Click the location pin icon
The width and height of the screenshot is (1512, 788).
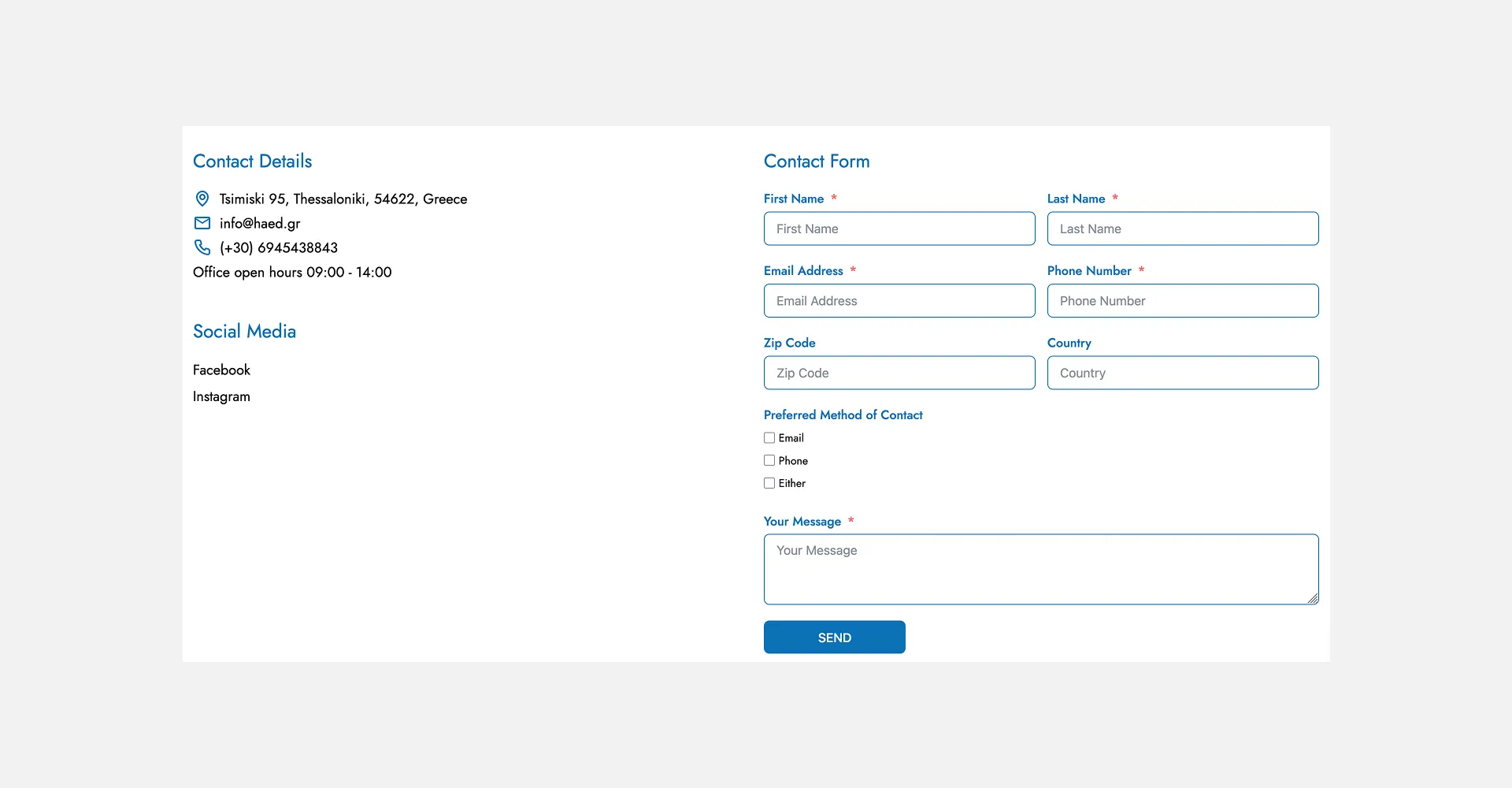pyautogui.click(x=202, y=199)
